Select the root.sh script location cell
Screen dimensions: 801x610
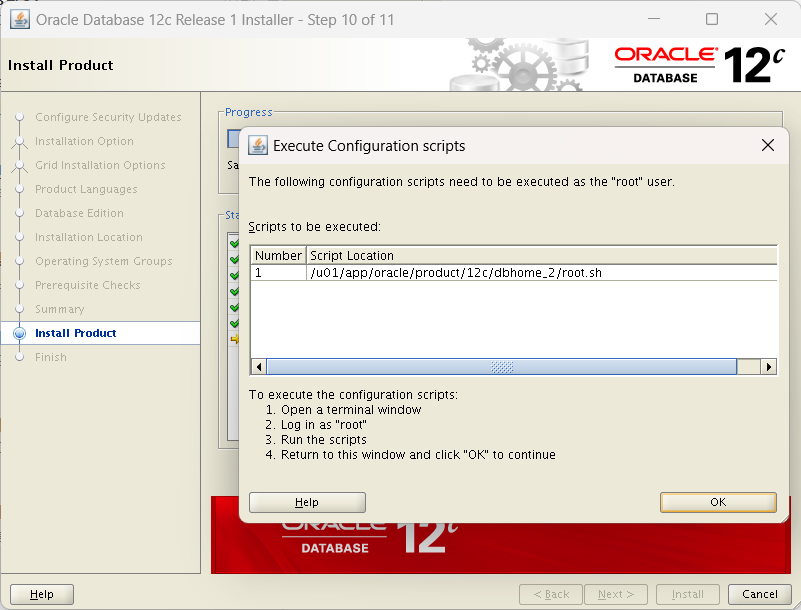click(x=543, y=273)
